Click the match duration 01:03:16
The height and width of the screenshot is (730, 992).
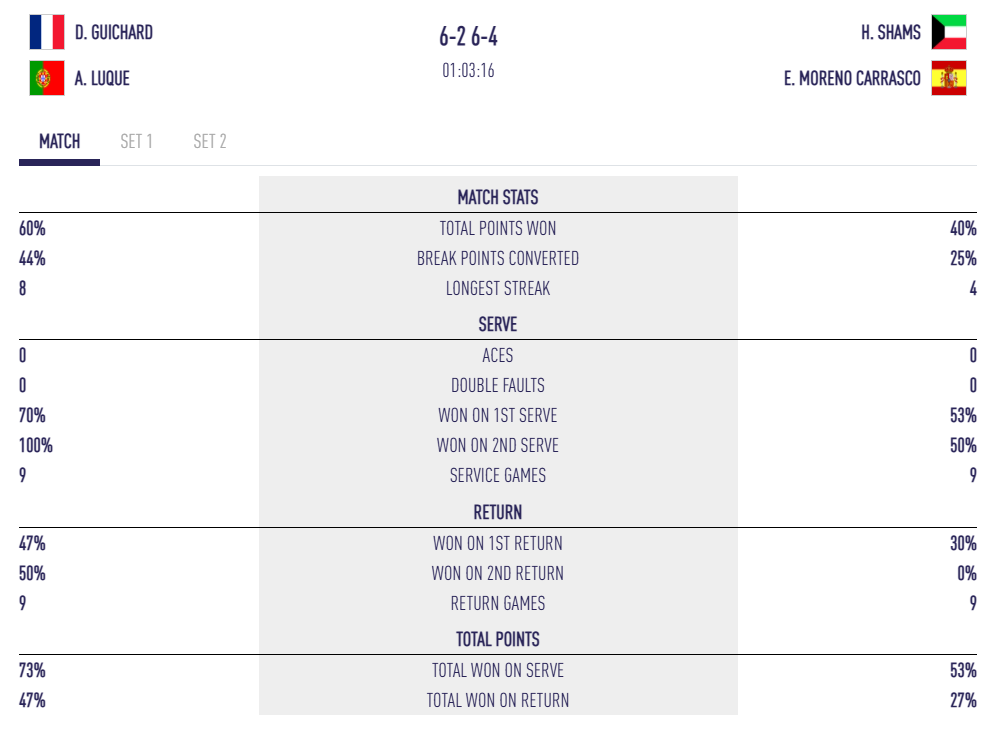(x=468, y=71)
